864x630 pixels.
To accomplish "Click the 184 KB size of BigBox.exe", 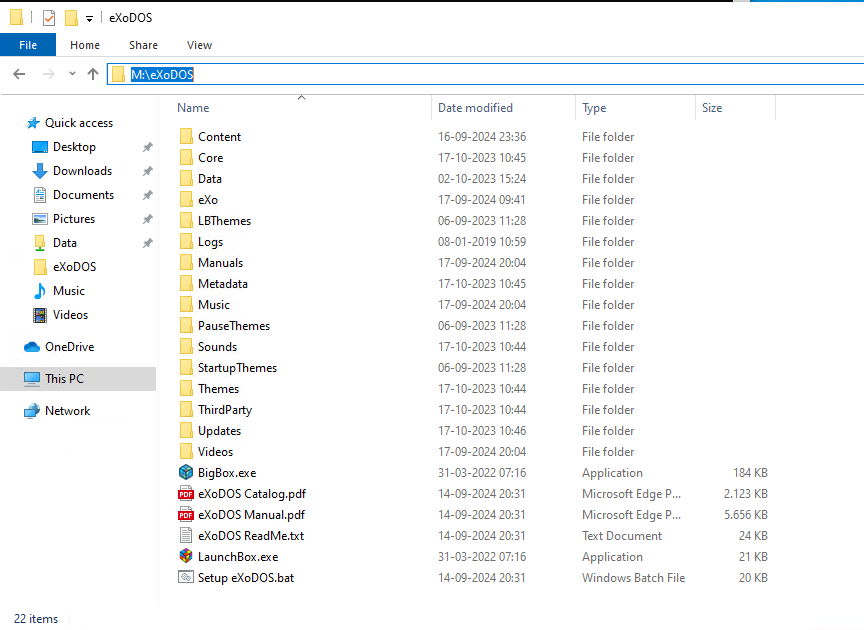I will tap(750, 473).
